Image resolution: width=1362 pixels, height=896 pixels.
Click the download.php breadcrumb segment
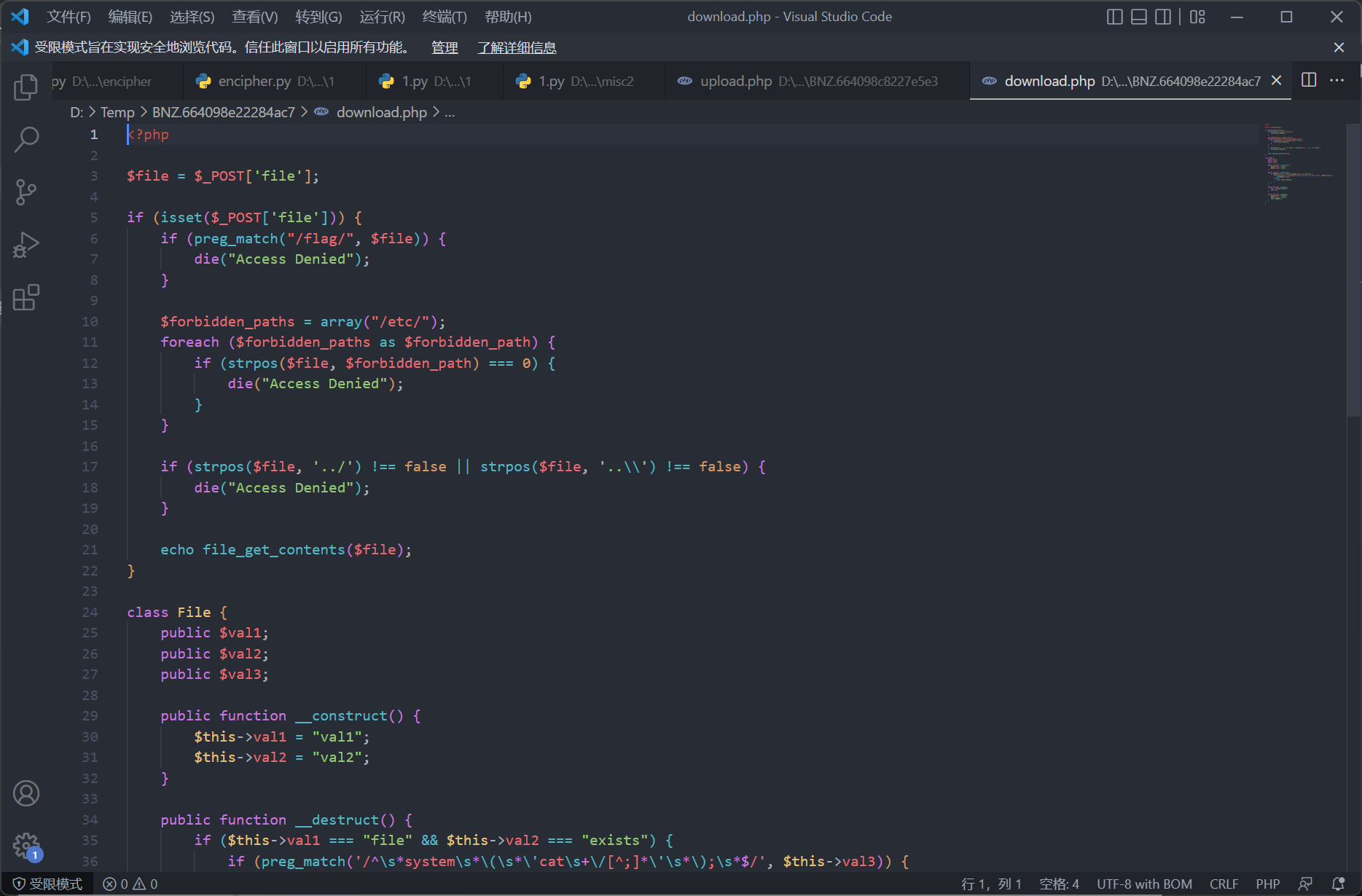[381, 112]
